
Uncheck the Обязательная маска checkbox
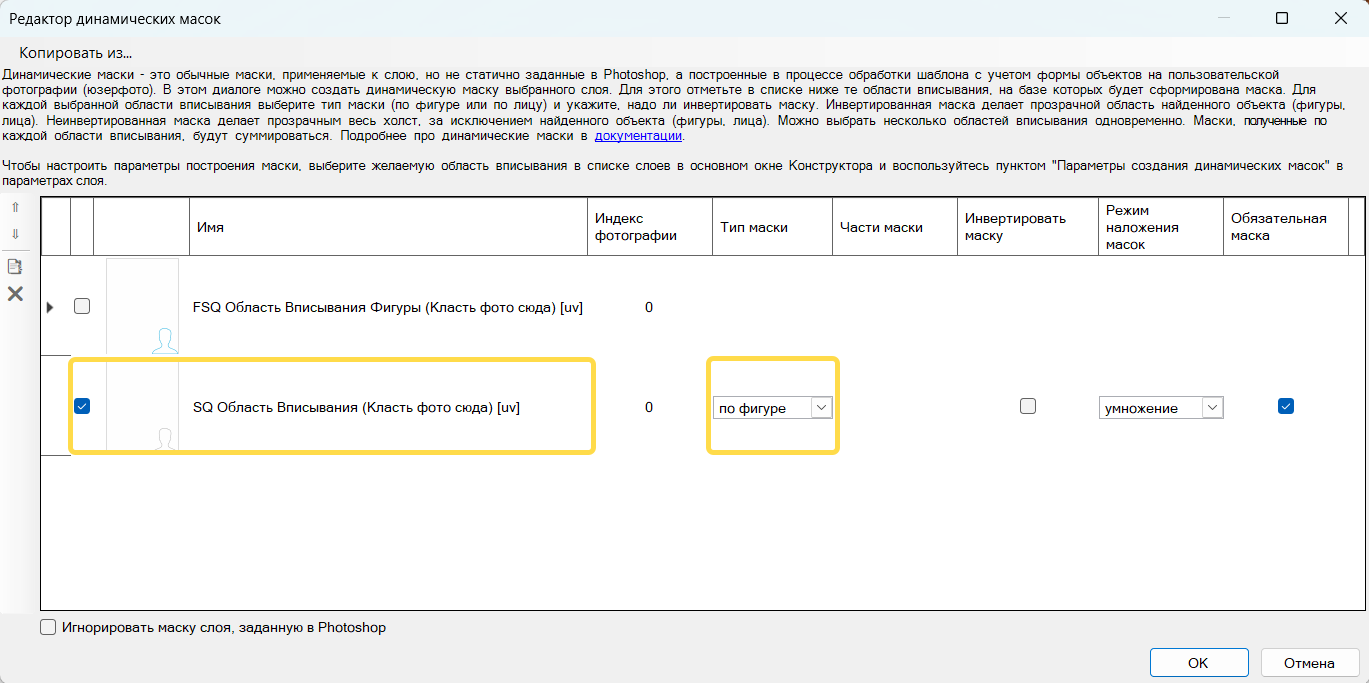[x=1285, y=406]
